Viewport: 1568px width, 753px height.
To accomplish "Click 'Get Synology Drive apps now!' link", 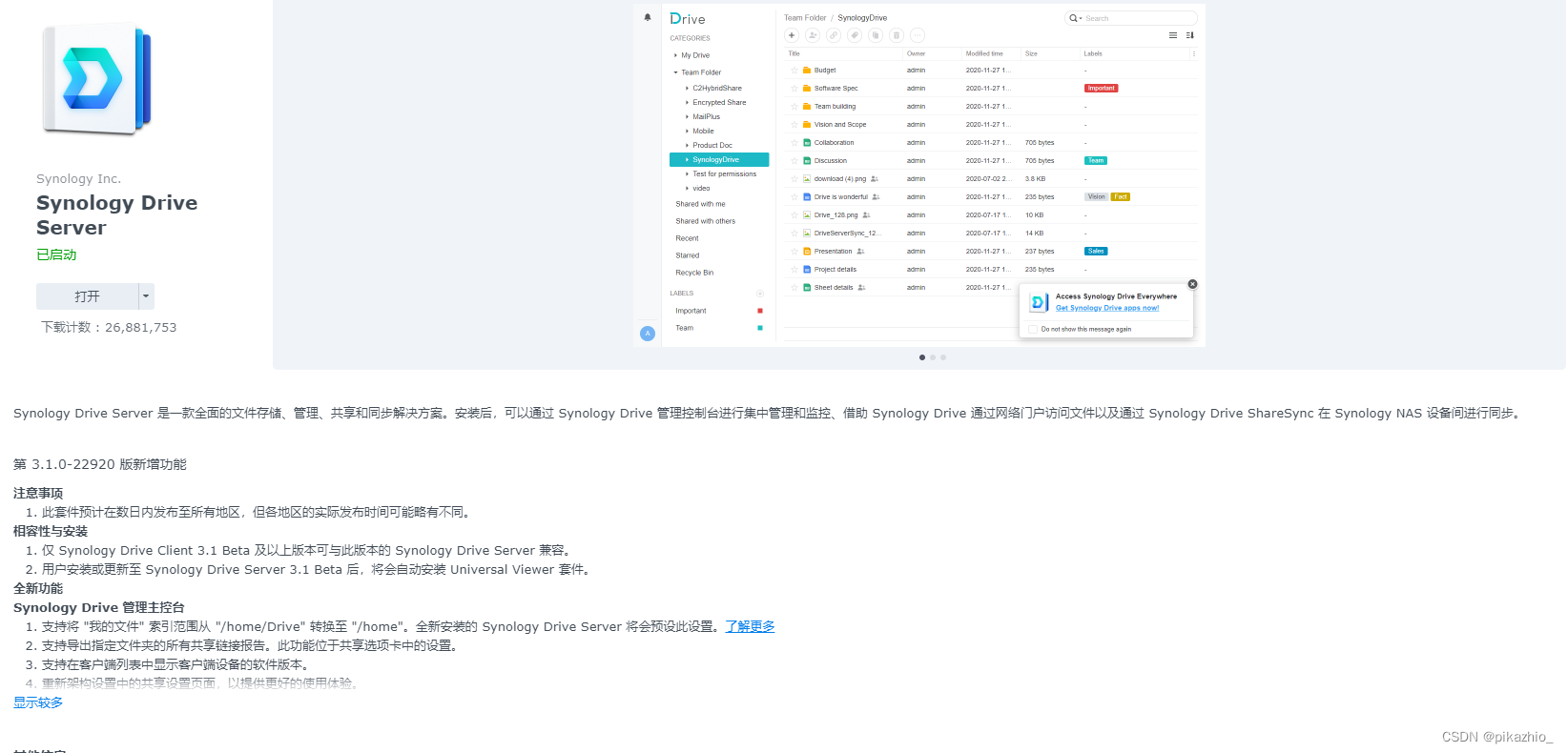I will [1107, 308].
